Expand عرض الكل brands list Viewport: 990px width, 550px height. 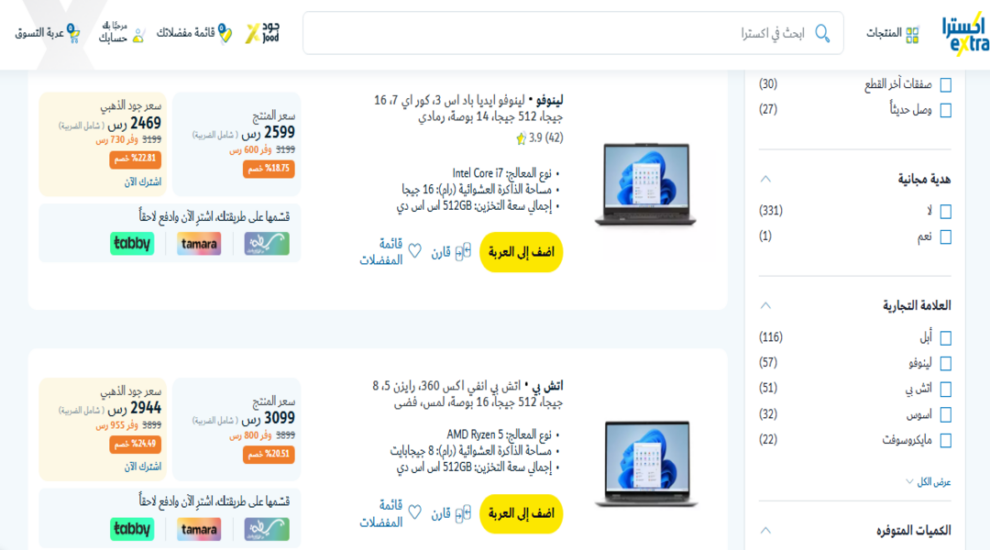[928, 482]
